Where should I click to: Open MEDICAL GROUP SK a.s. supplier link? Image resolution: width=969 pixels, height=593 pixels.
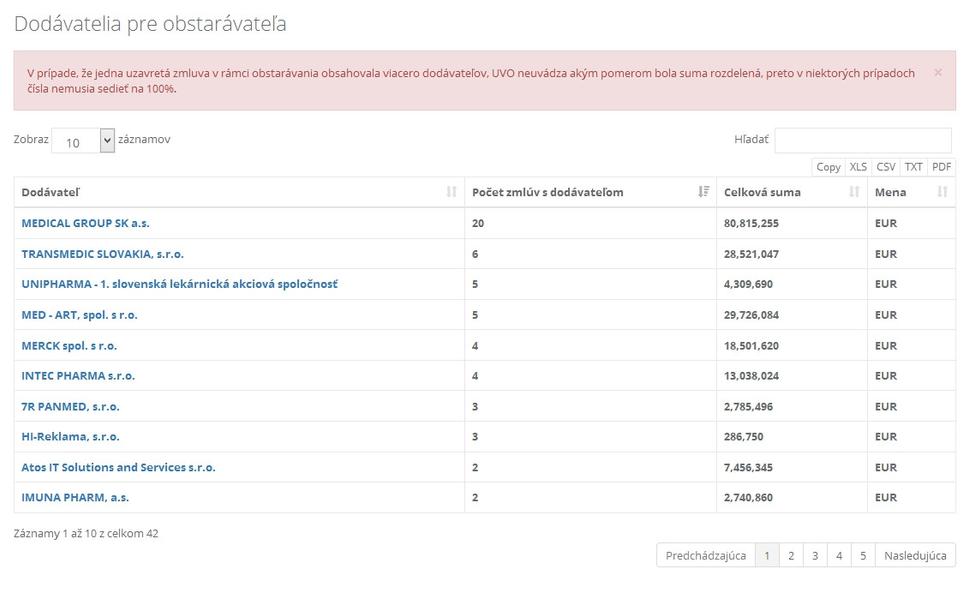click(85, 223)
